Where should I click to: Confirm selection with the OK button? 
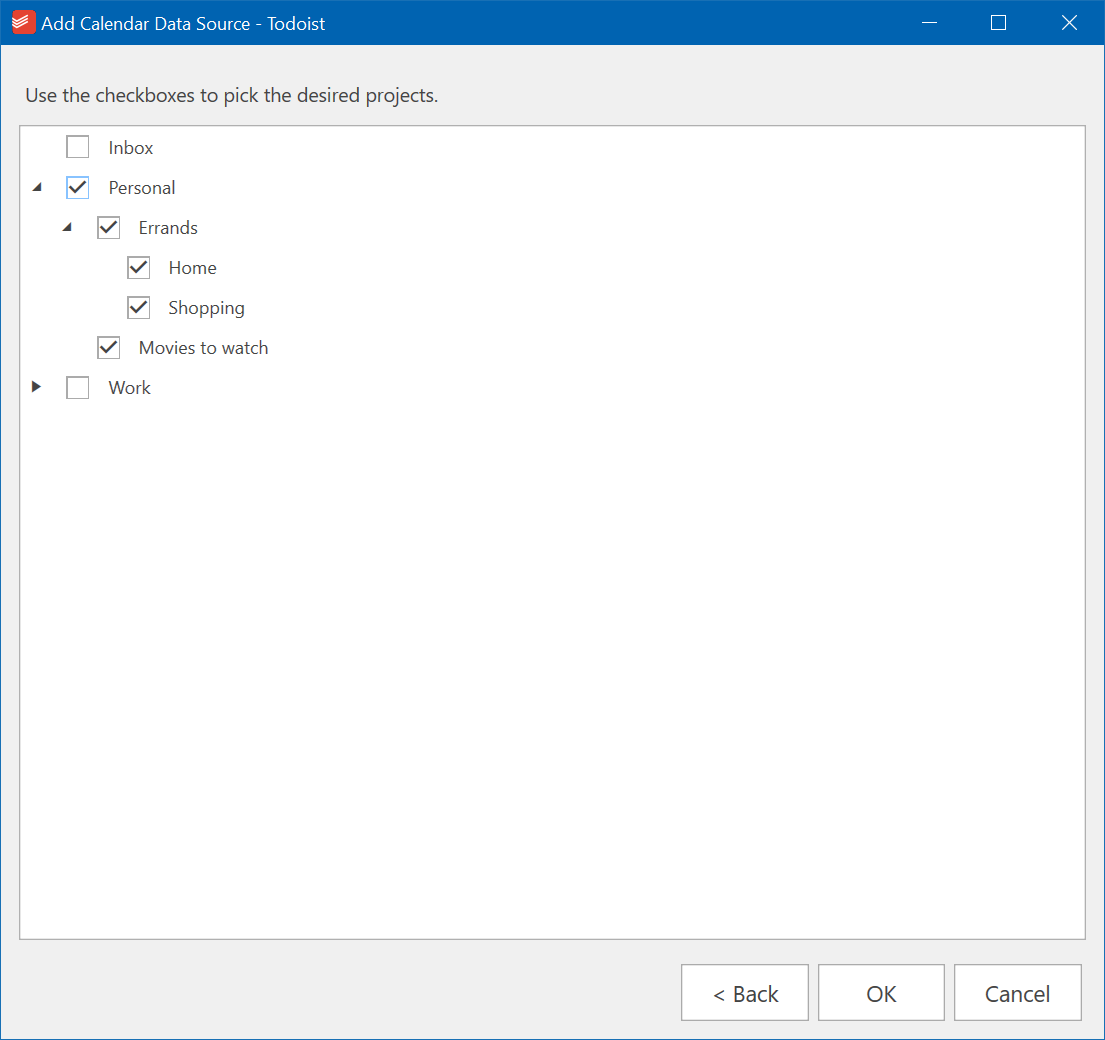881,993
